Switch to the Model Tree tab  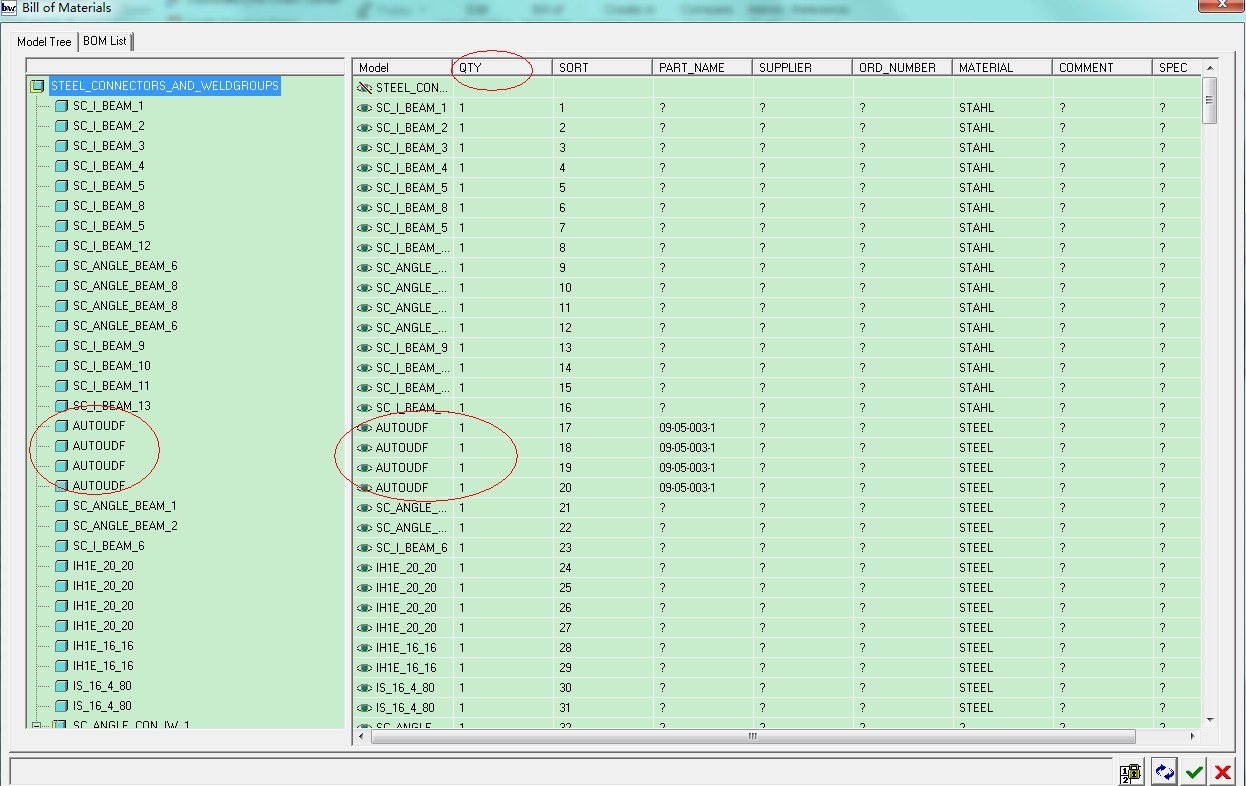(44, 42)
